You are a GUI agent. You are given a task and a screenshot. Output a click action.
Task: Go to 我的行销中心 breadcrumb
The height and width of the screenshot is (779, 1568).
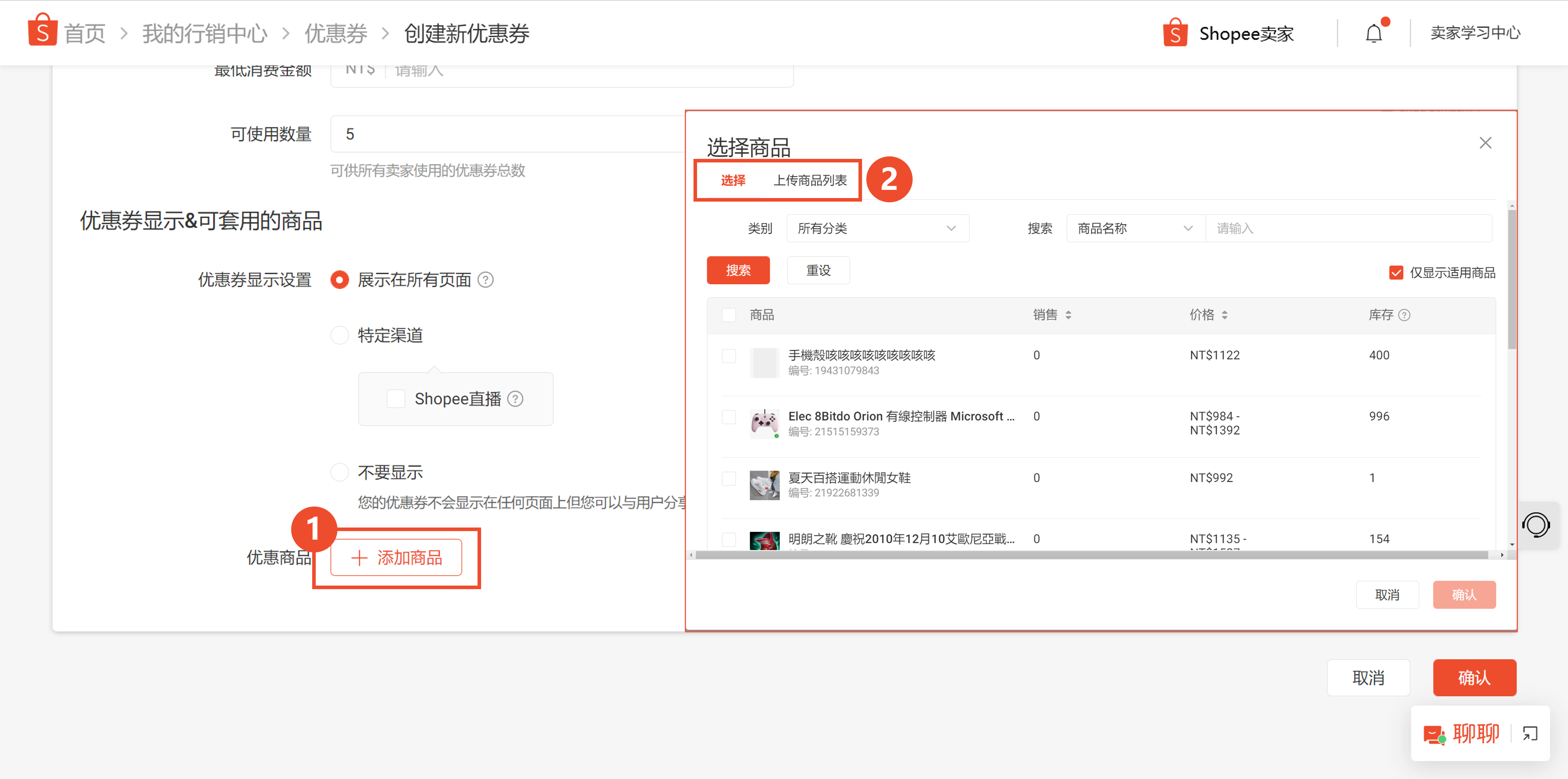(205, 33)
